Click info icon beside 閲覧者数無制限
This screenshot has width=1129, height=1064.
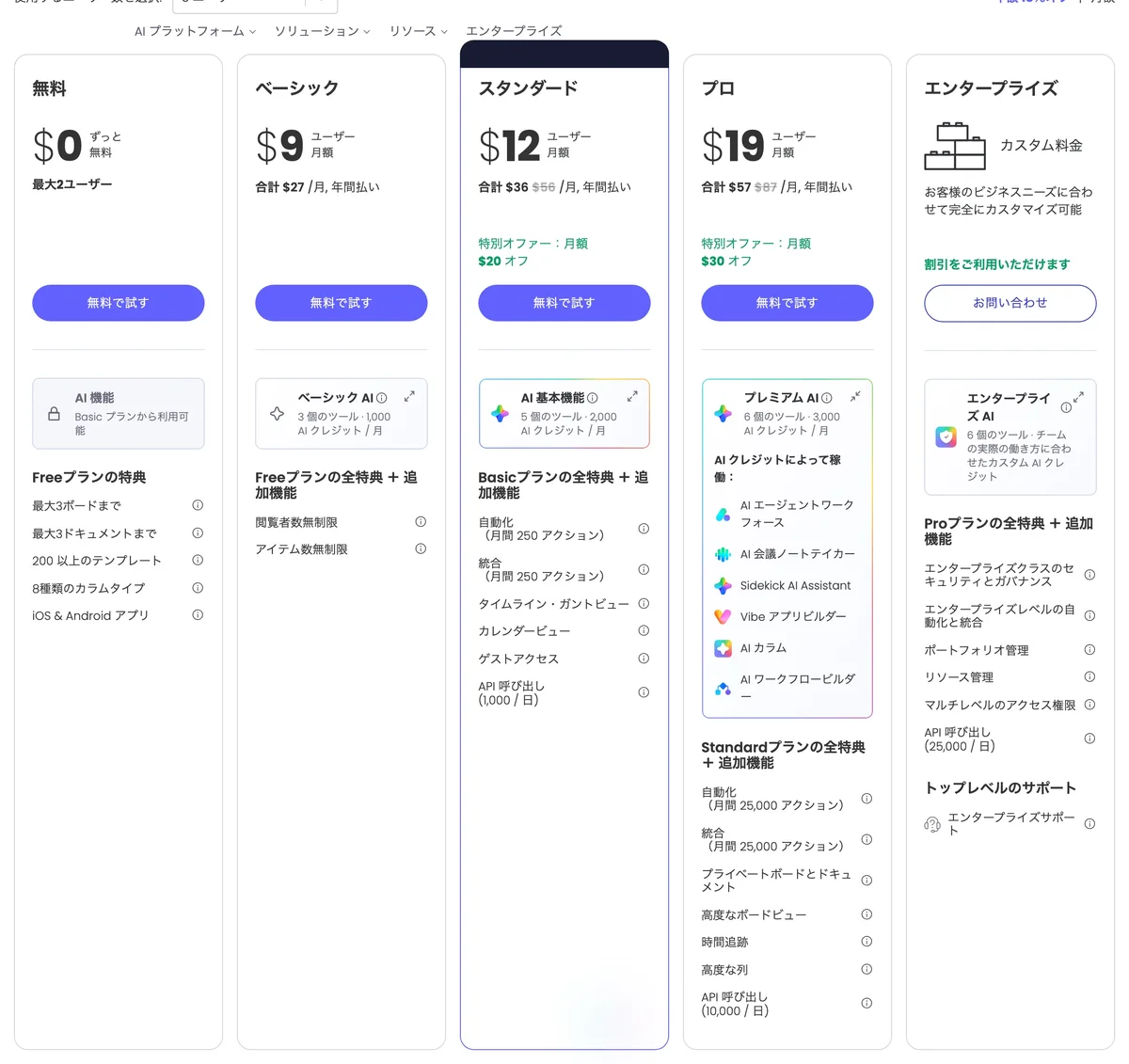[421, 521]
